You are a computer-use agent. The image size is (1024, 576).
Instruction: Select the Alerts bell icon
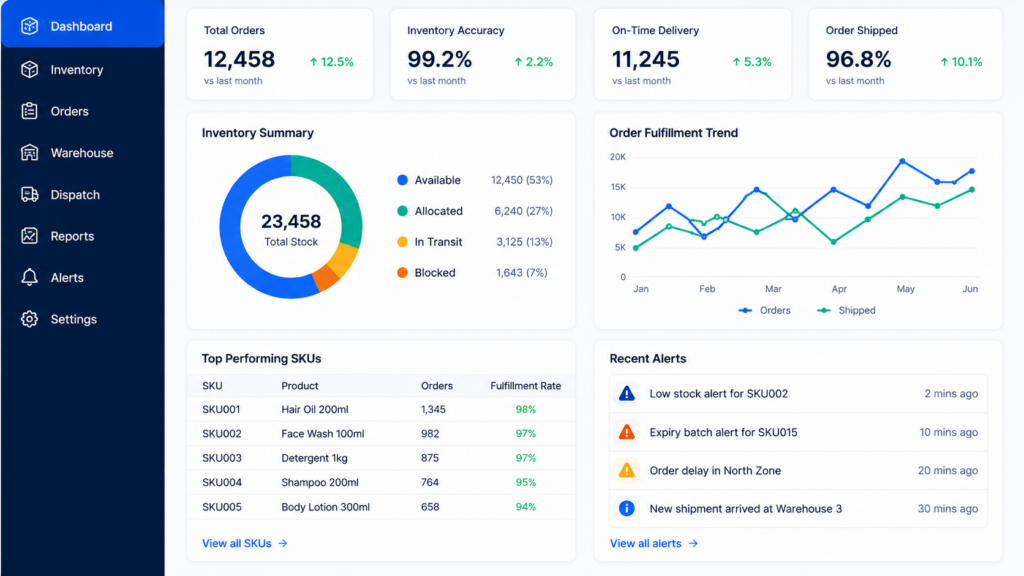click(x=29, y=278)
